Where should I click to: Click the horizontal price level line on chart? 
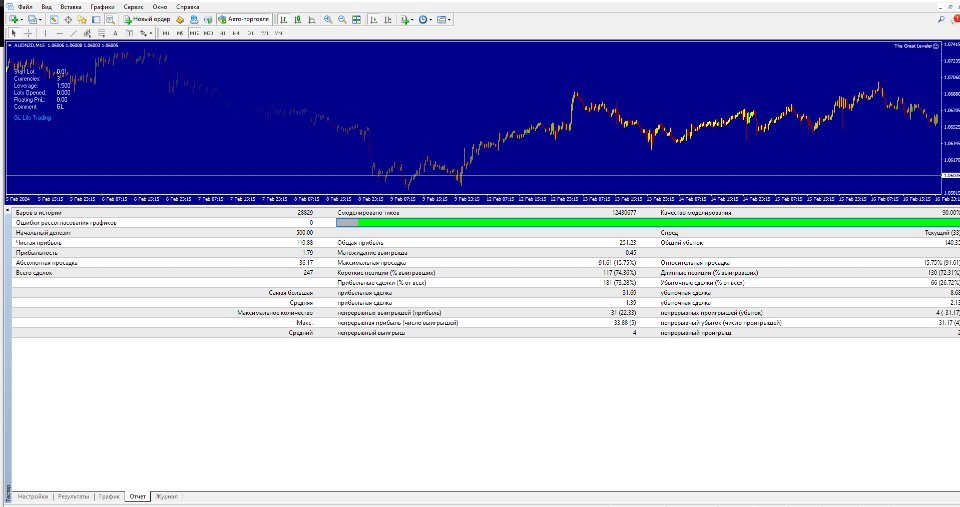(473, 176)
